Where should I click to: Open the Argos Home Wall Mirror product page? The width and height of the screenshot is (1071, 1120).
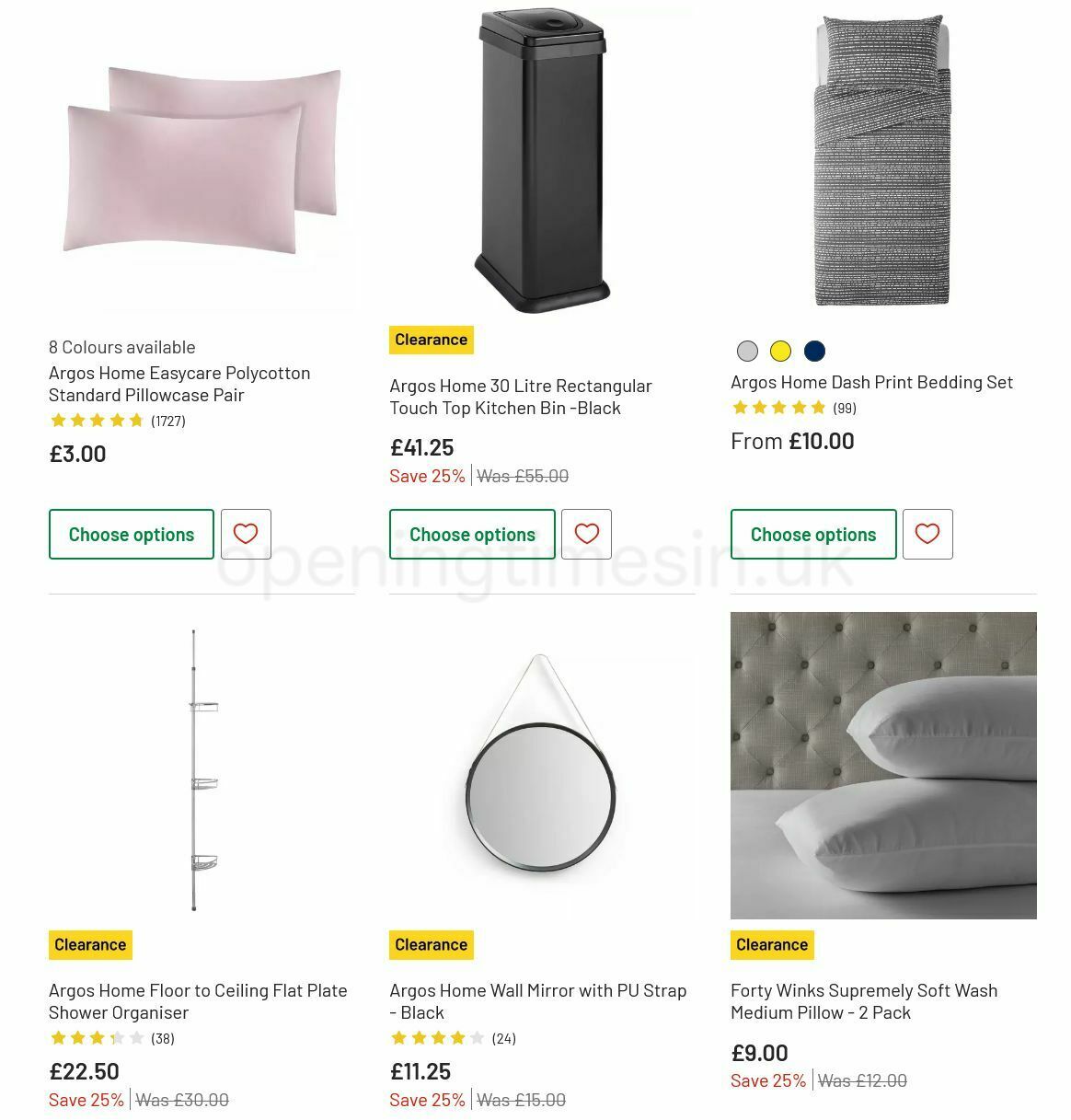pos(537,1001)
